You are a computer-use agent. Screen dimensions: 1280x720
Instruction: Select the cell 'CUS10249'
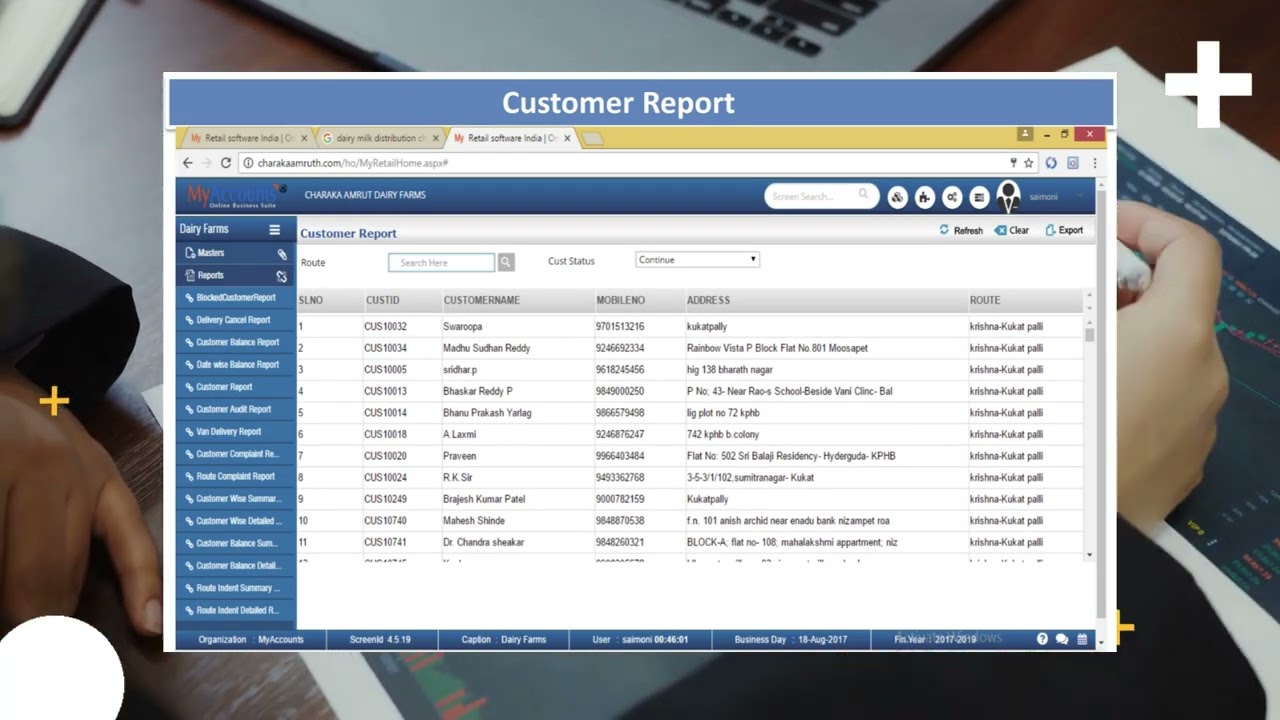coord(385,499)
